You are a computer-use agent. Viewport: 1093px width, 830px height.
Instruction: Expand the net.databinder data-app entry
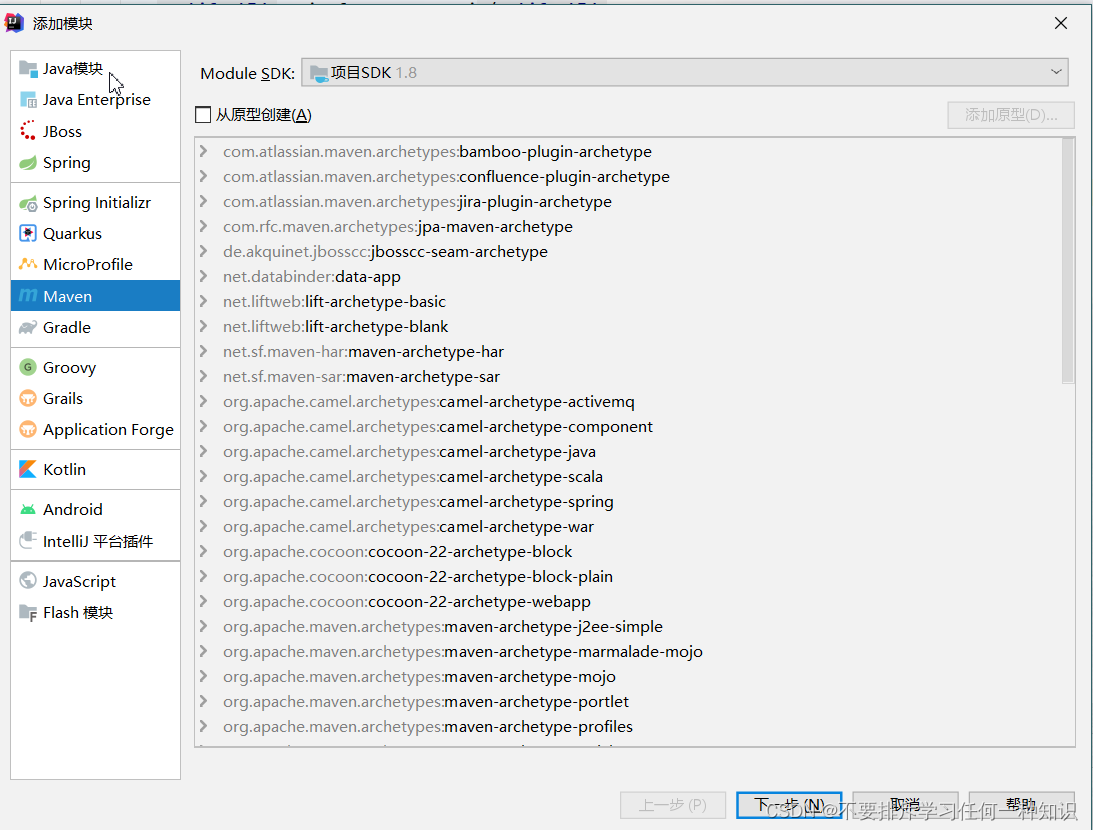coord(203,277)
